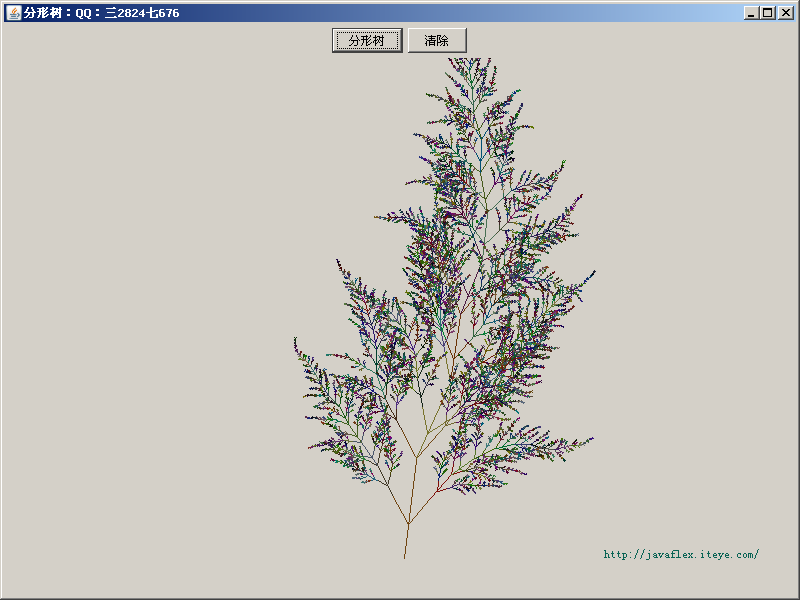Click the window title text 分形树：QQ：三2824七676
Image resolution: width=800 pixels, height=600 pixels.
101,13
